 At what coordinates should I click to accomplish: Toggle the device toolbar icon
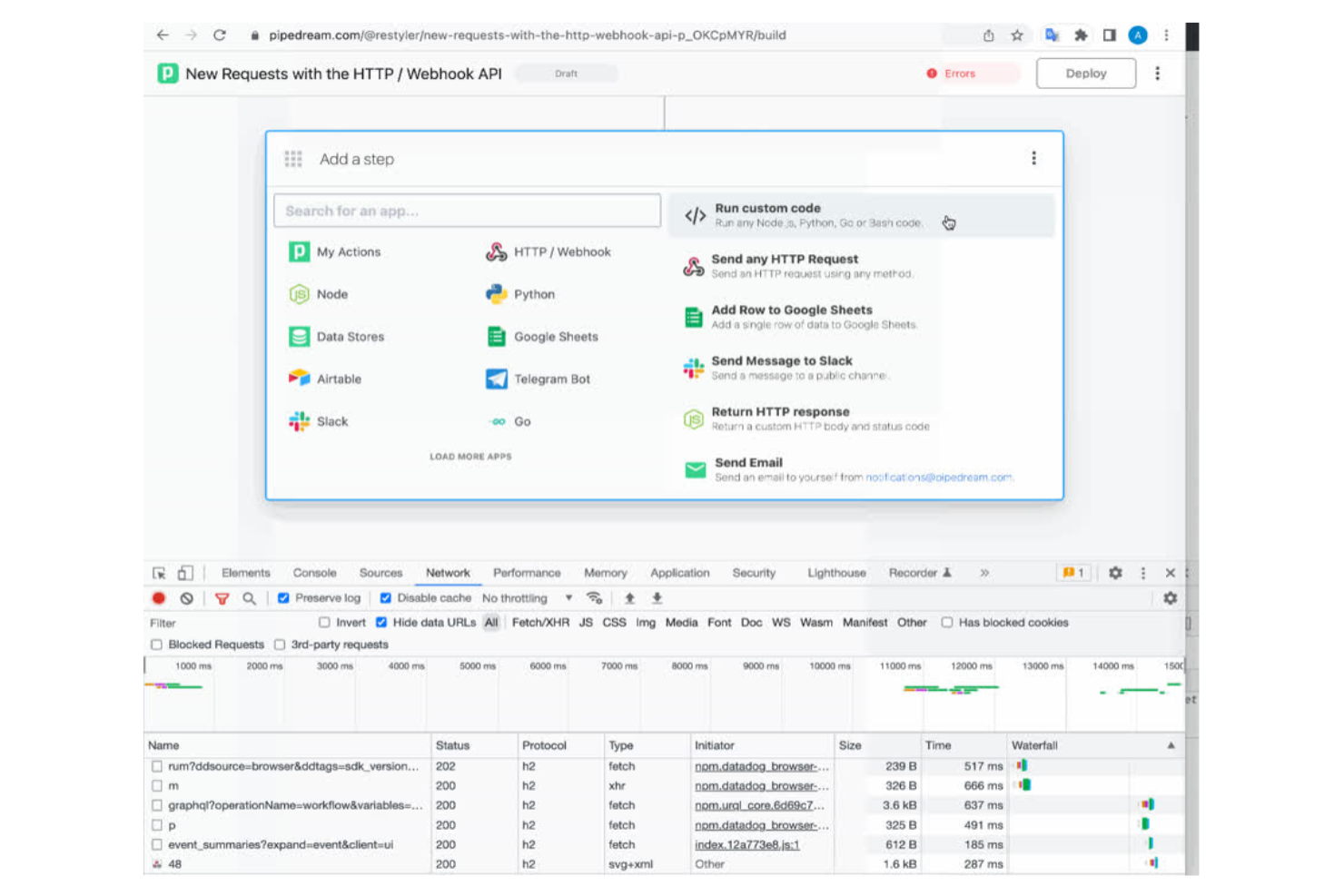coord(185,573)
